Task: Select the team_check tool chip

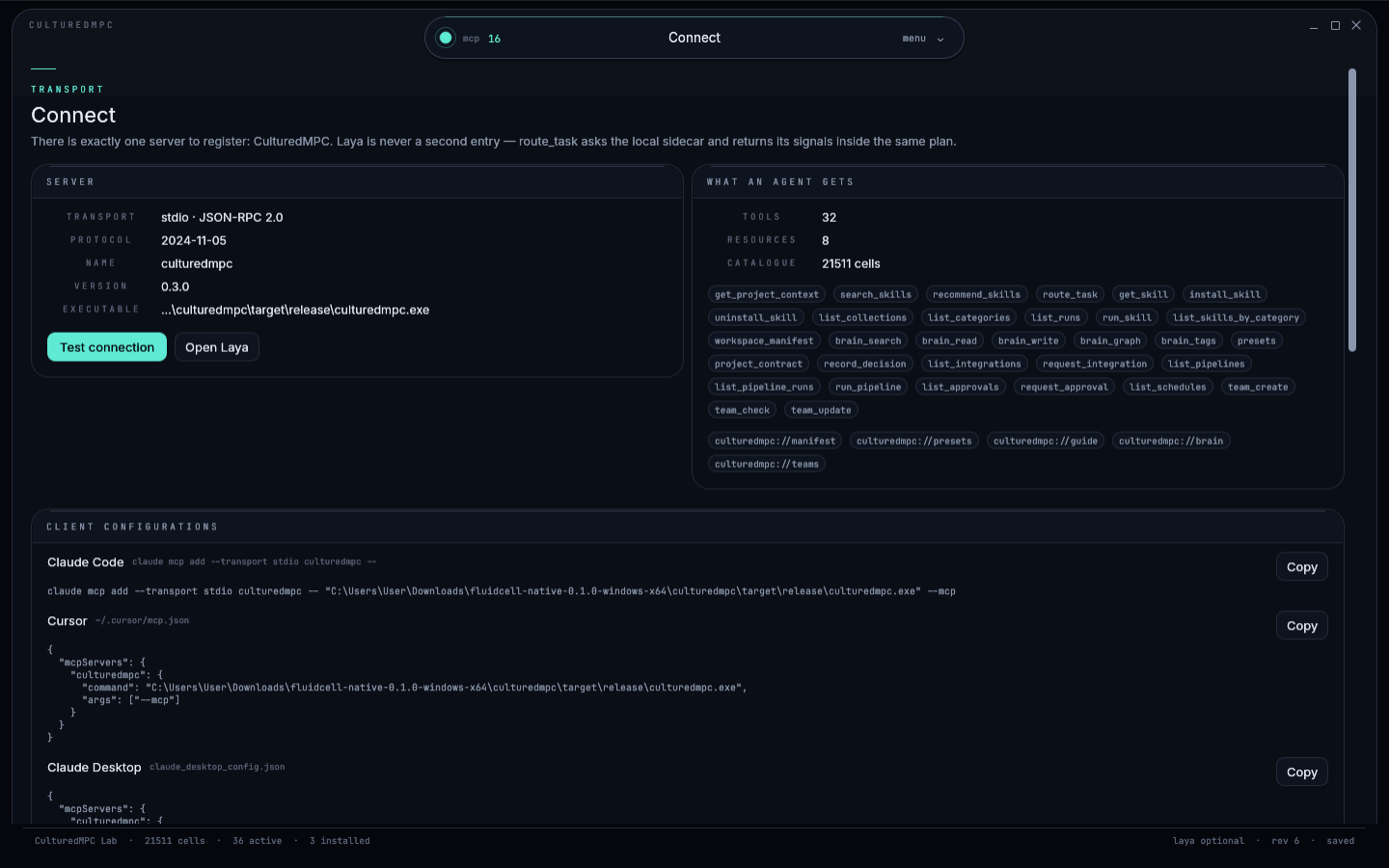Action: (x=743, y=410)
